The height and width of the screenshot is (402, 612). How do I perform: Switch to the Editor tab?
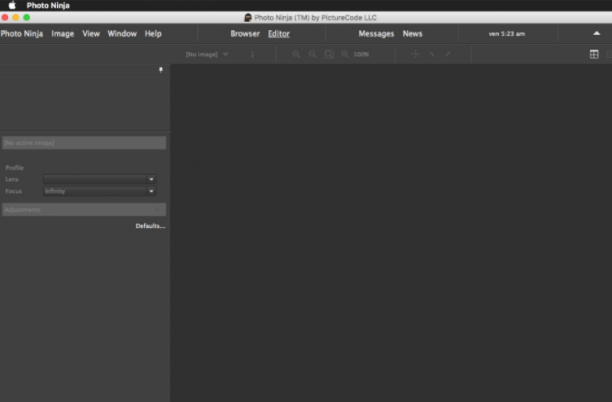coord(279,34)
